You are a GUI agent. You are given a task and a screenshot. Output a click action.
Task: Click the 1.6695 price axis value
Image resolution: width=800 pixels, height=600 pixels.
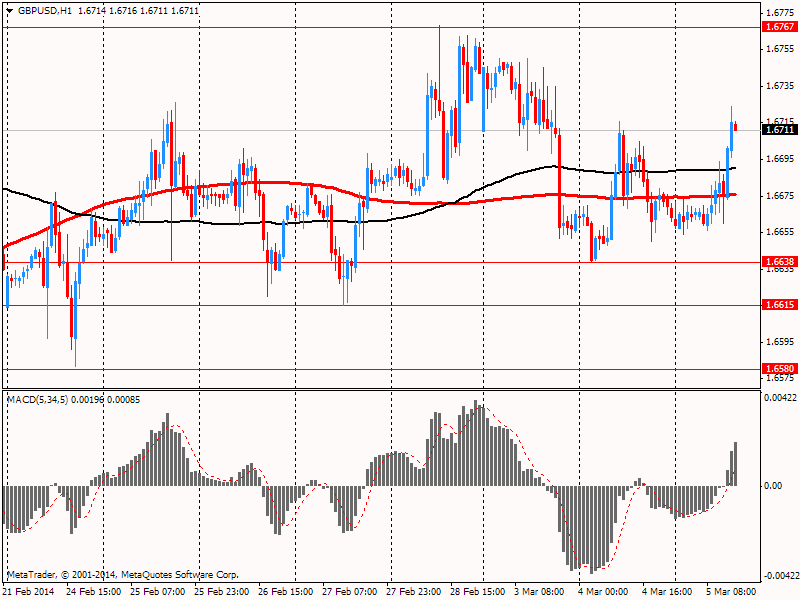[x=780, y=159]
